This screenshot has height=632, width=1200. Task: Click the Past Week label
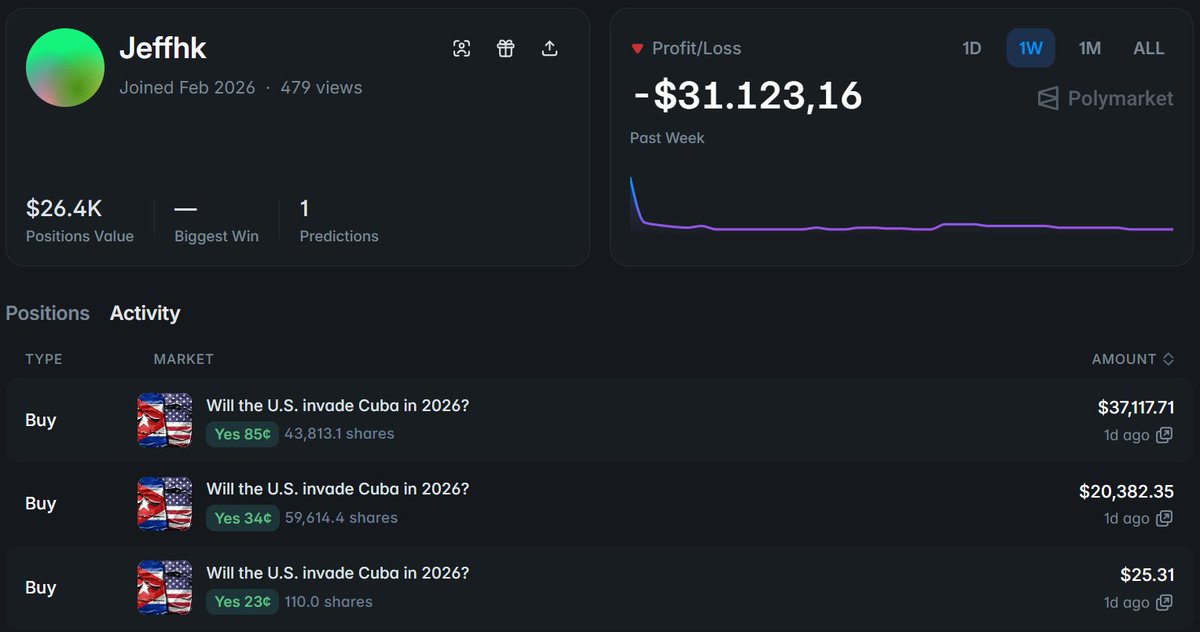tap(667, 138)
